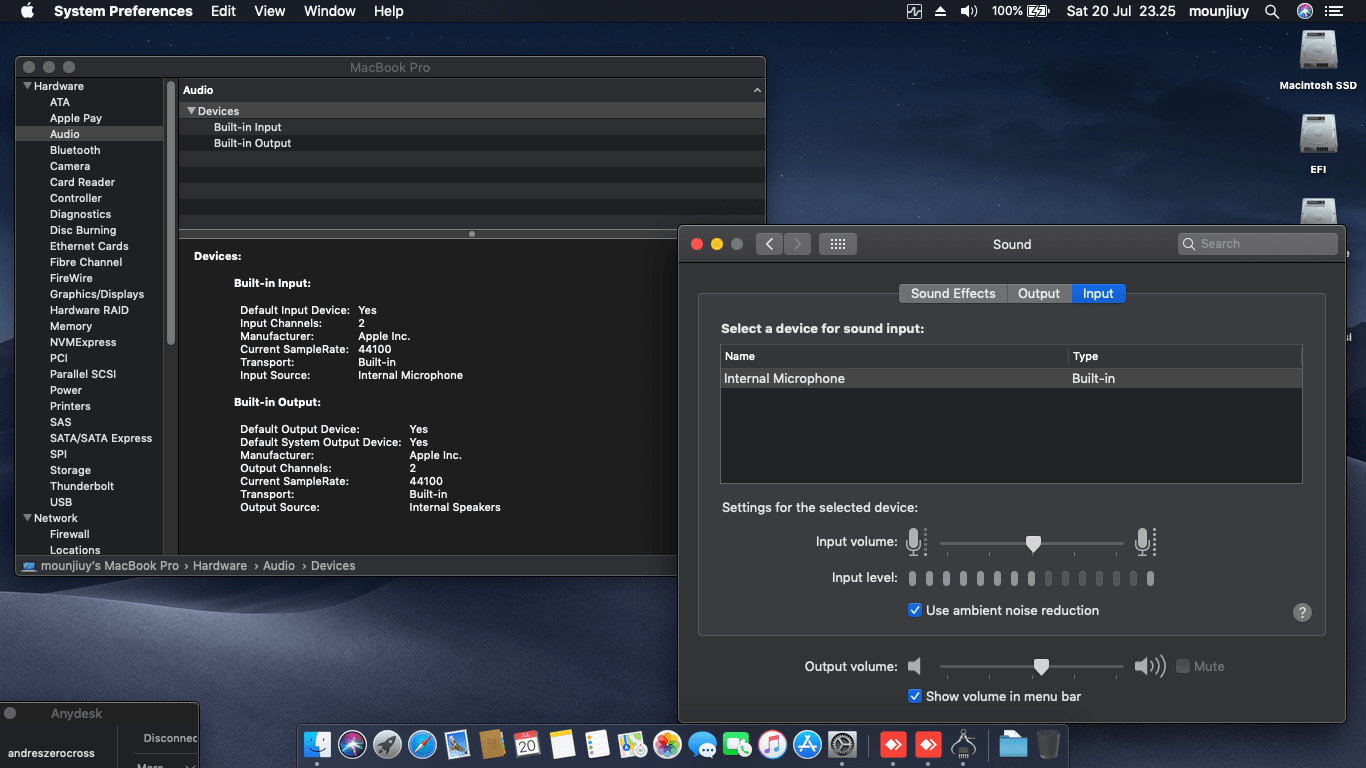Select Bluetooth in the Hardware list
Viewport: 1366px width, 768px height.
pos(75,150)
